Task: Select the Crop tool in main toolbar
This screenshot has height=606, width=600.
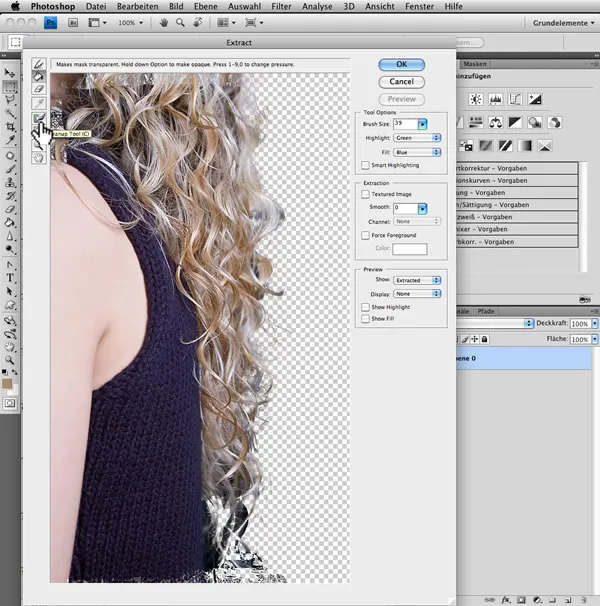Action: click(10, 127)
